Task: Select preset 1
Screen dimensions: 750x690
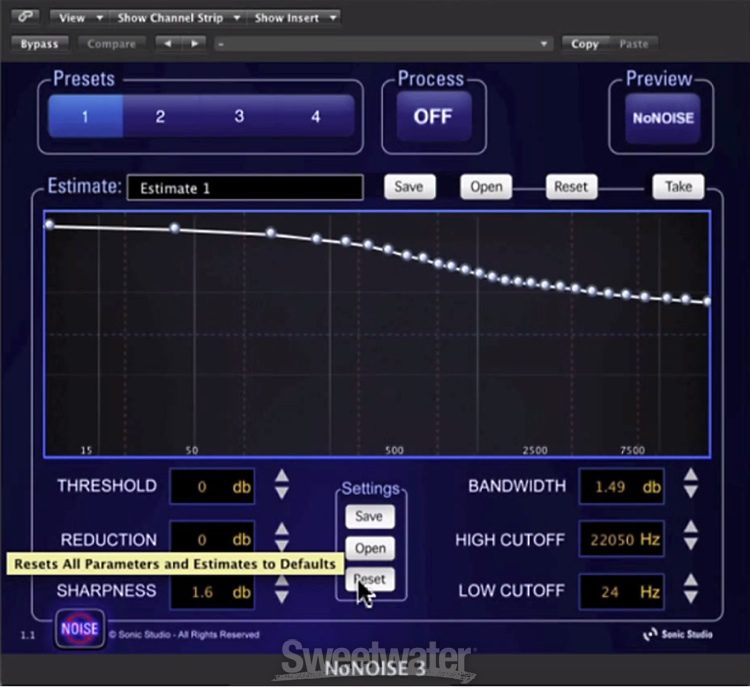Action: (x=85, y=116)
